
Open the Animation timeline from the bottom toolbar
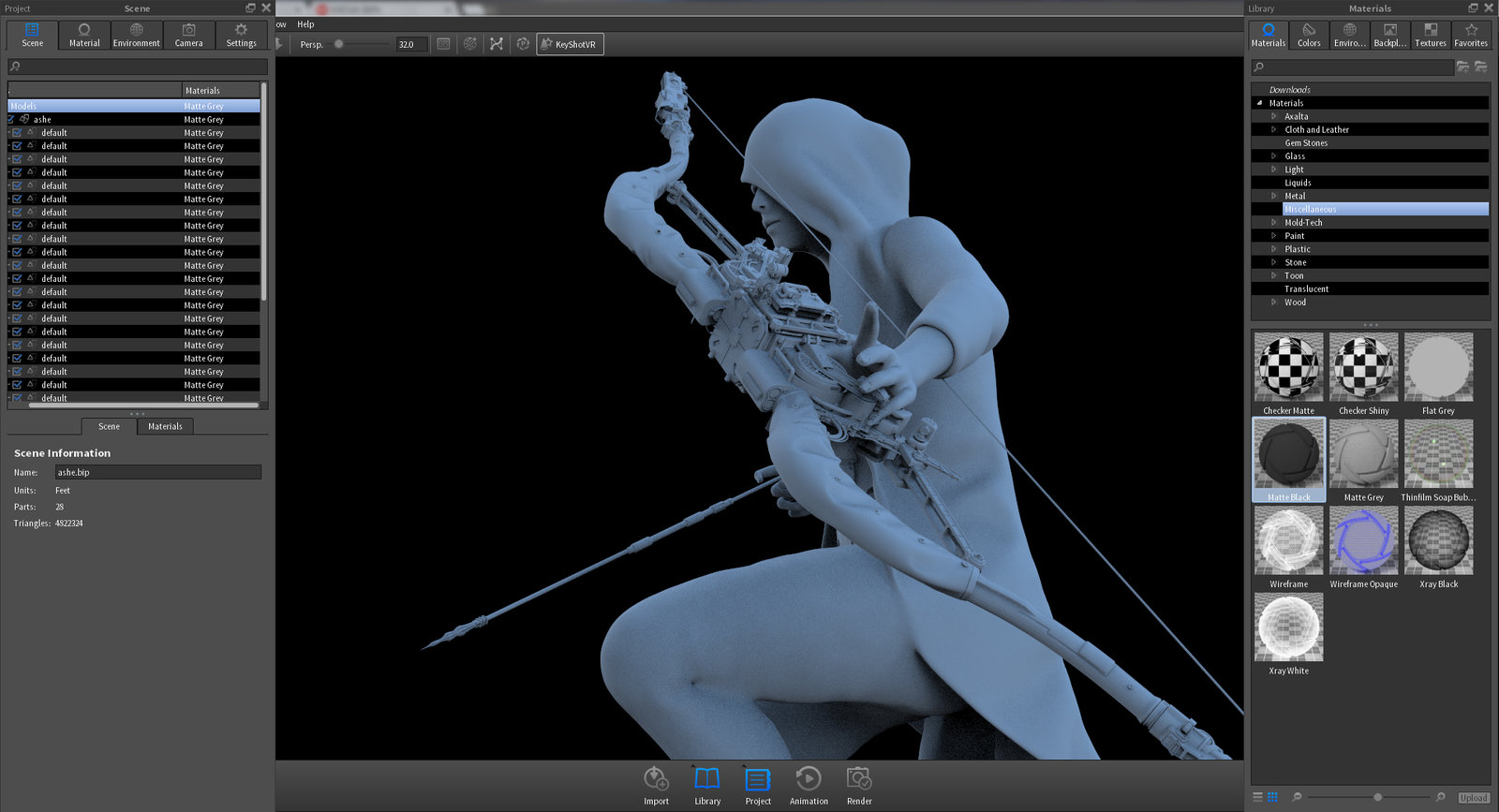coord(809,786)
